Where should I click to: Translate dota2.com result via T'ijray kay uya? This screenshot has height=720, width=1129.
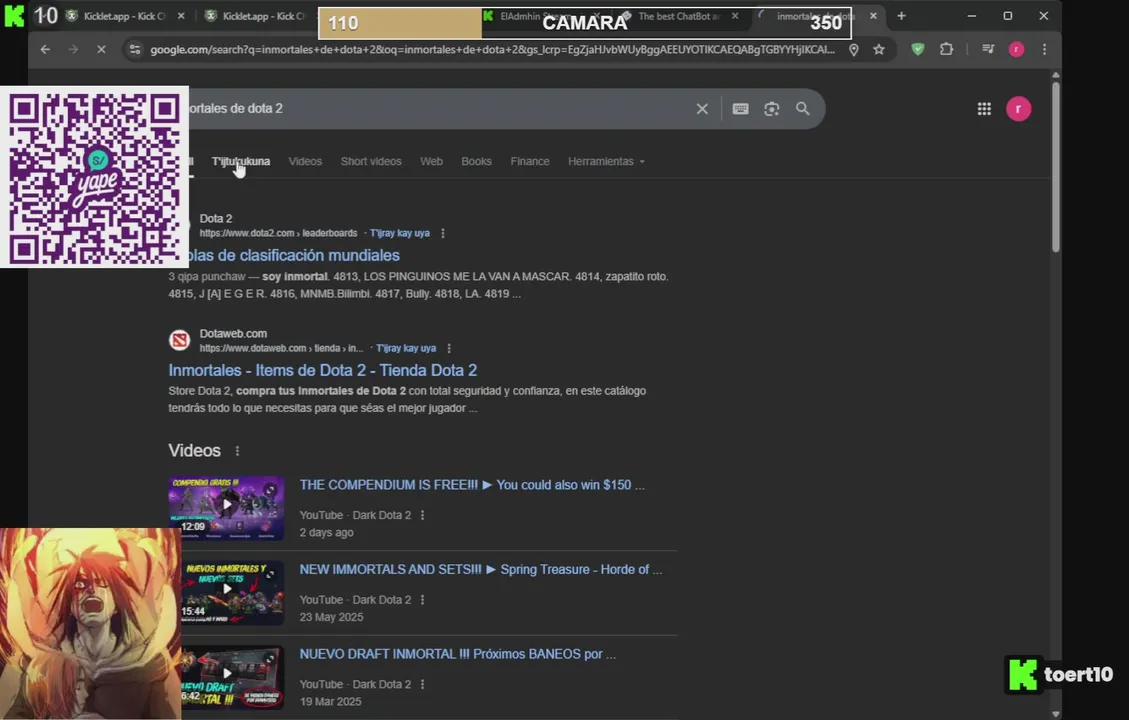click(400, 233)
